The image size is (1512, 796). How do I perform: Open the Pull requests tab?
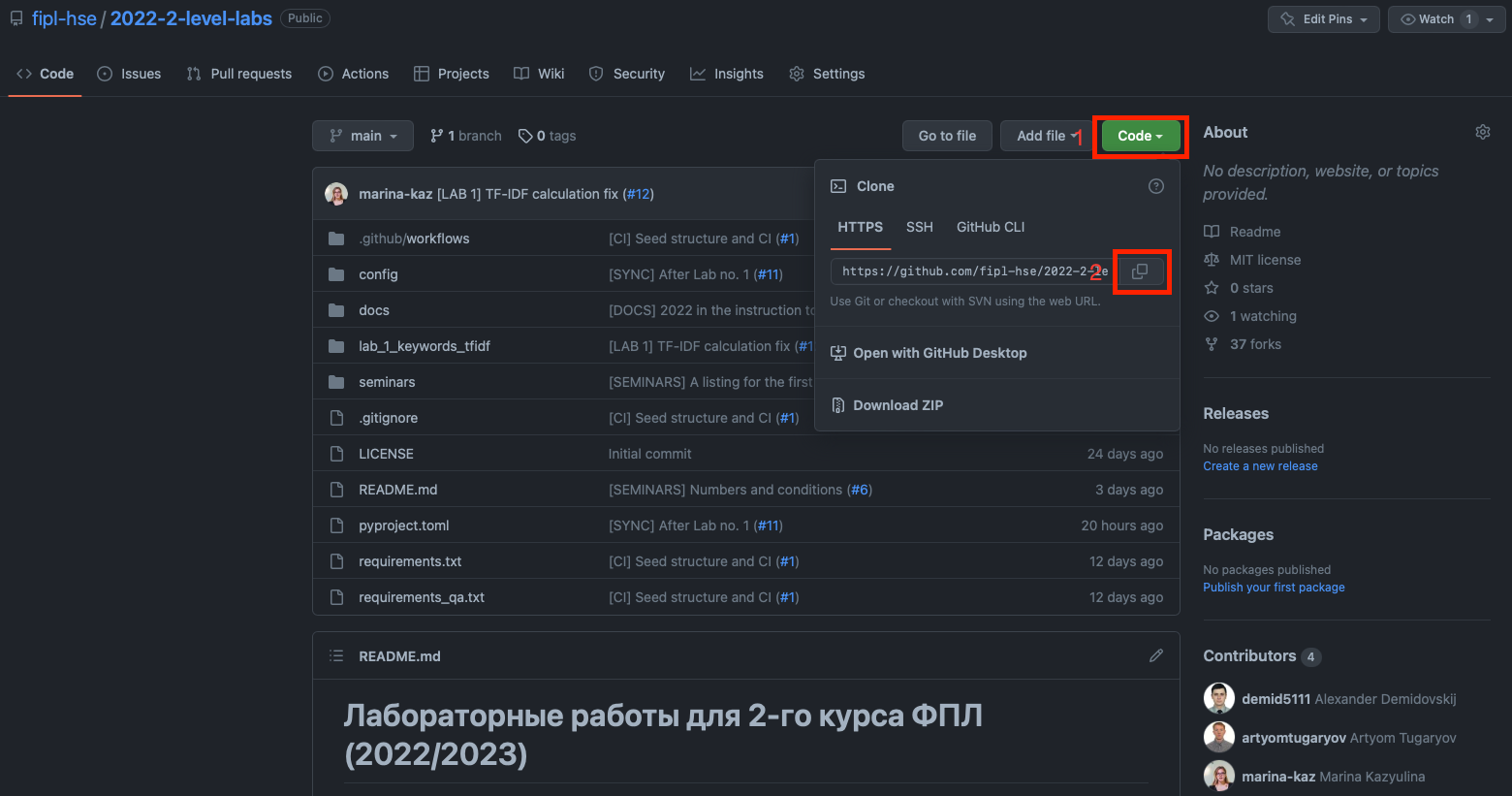(x=239, y=74)
